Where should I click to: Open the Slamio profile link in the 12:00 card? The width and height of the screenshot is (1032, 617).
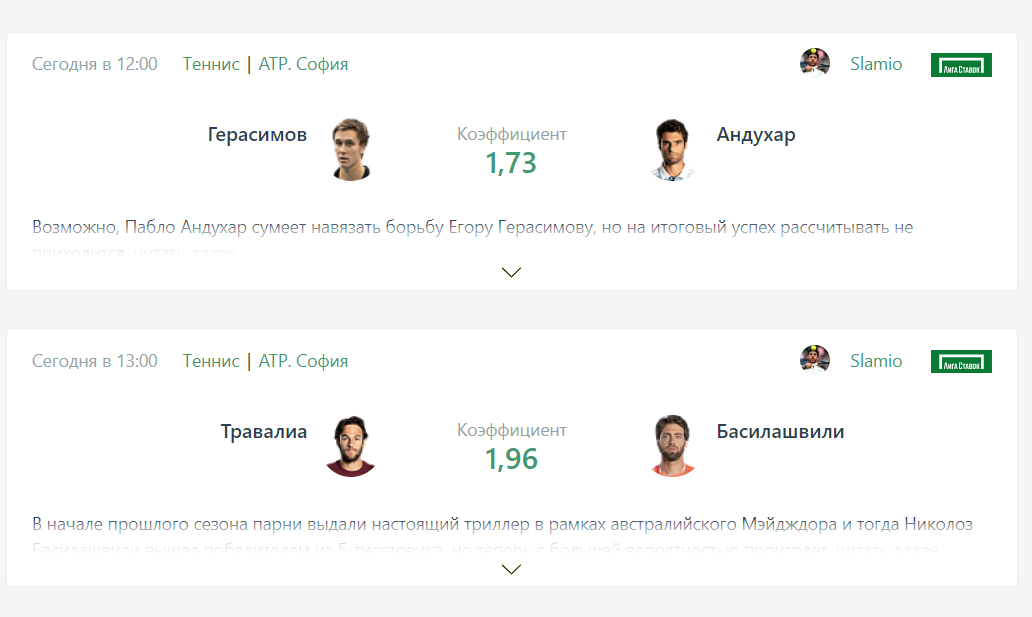[x=876, y=64]
